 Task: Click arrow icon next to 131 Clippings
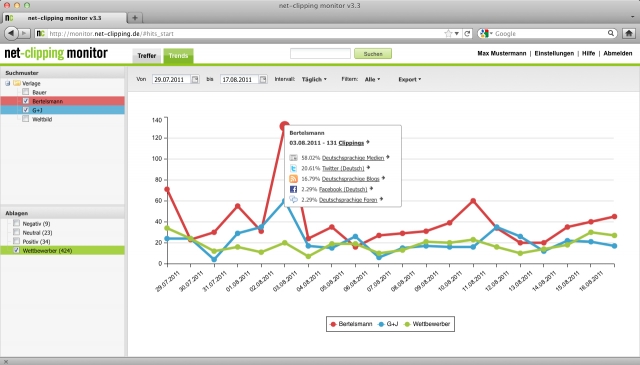click(368, 142)
